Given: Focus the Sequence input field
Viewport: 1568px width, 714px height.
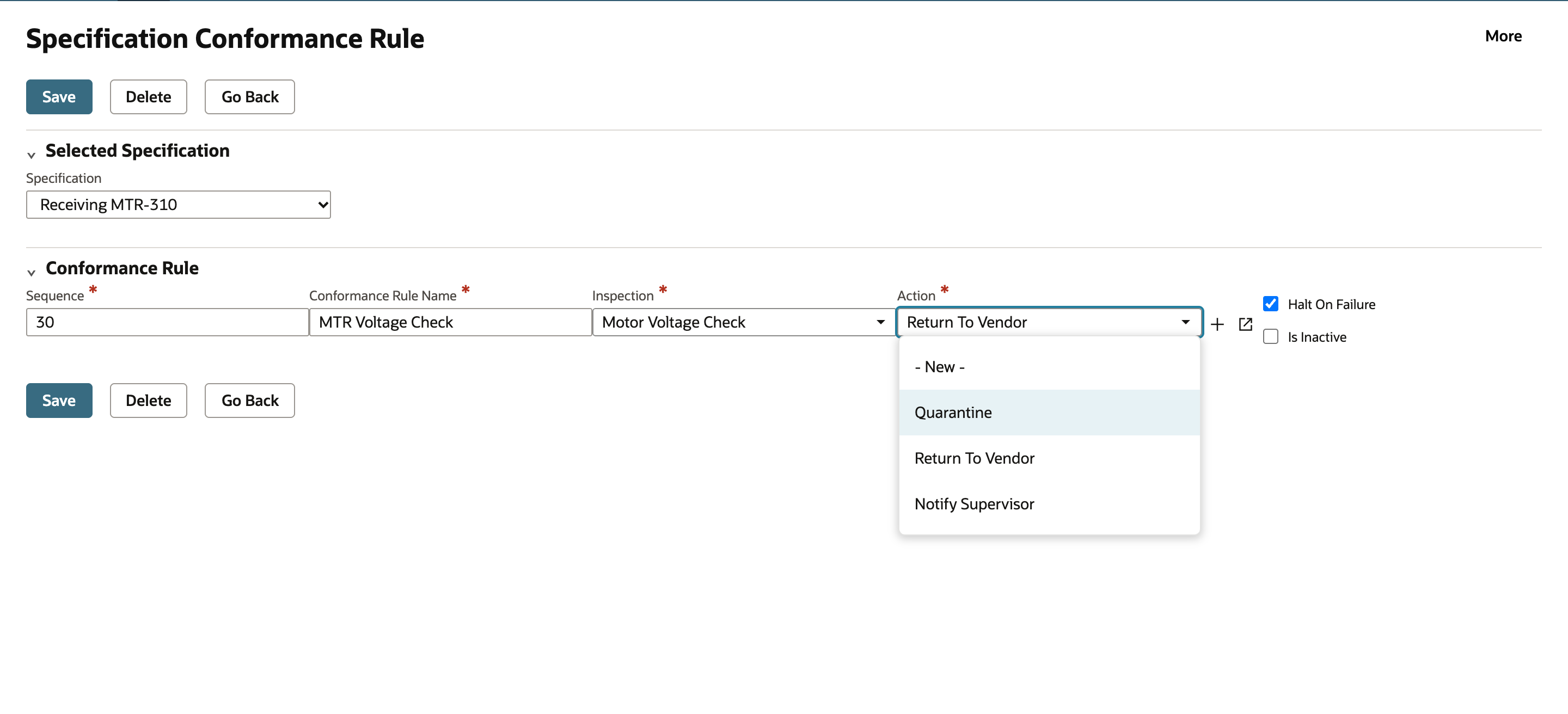Looking at the screenshot, I should coord(167,322).
